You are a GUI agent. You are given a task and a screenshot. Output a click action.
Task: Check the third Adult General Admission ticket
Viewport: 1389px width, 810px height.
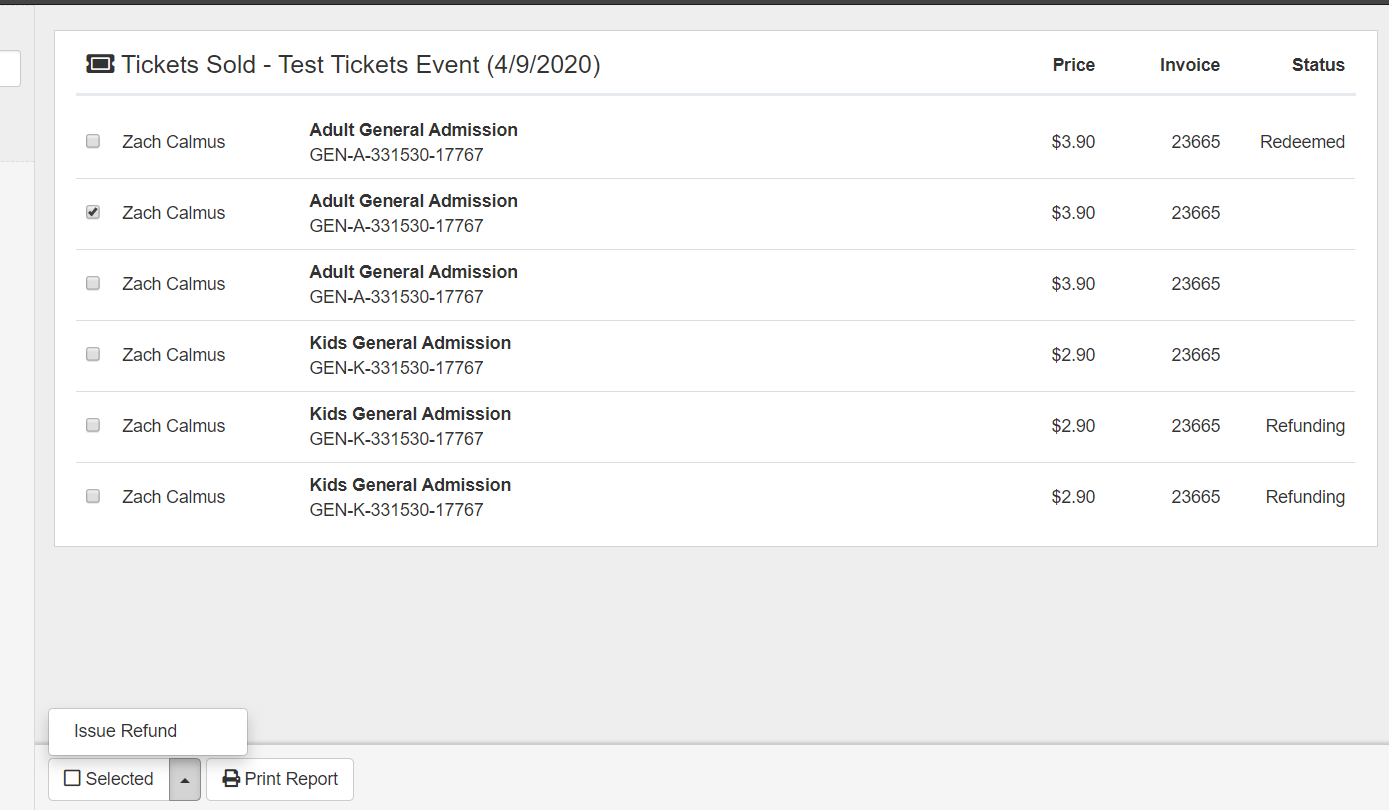(93, 284)
